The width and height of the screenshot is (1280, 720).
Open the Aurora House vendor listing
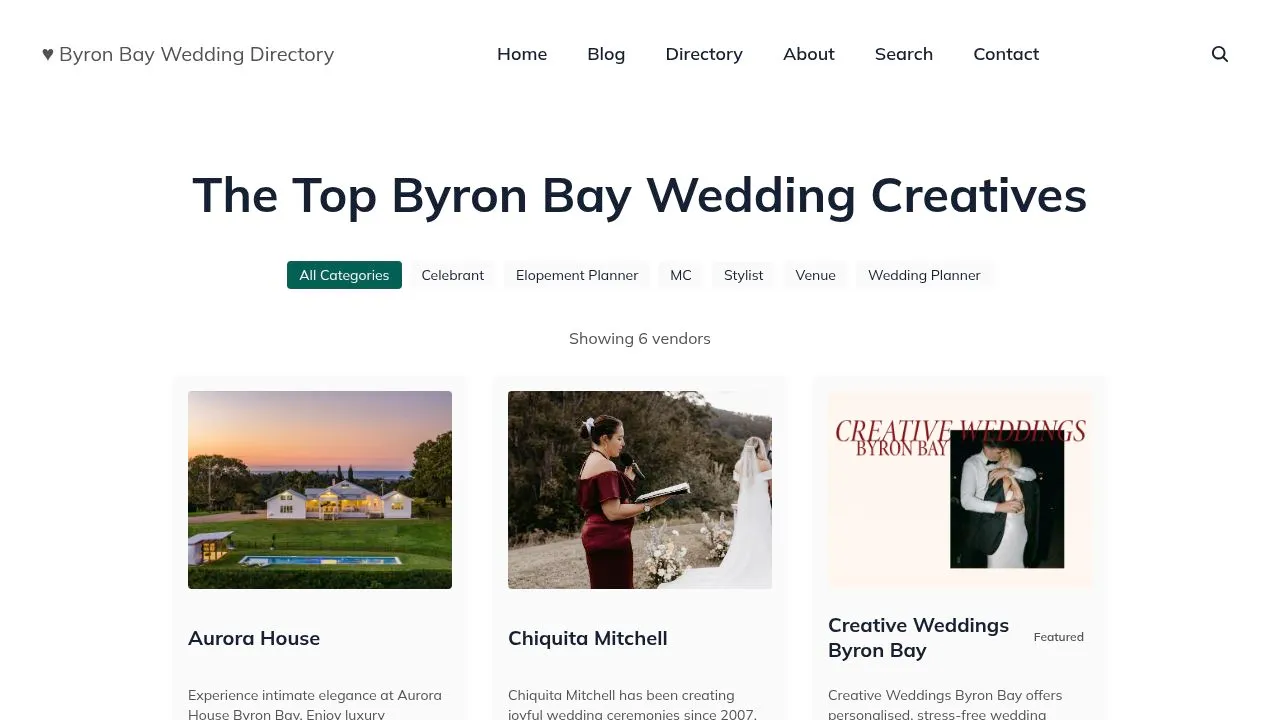(254, 638)
